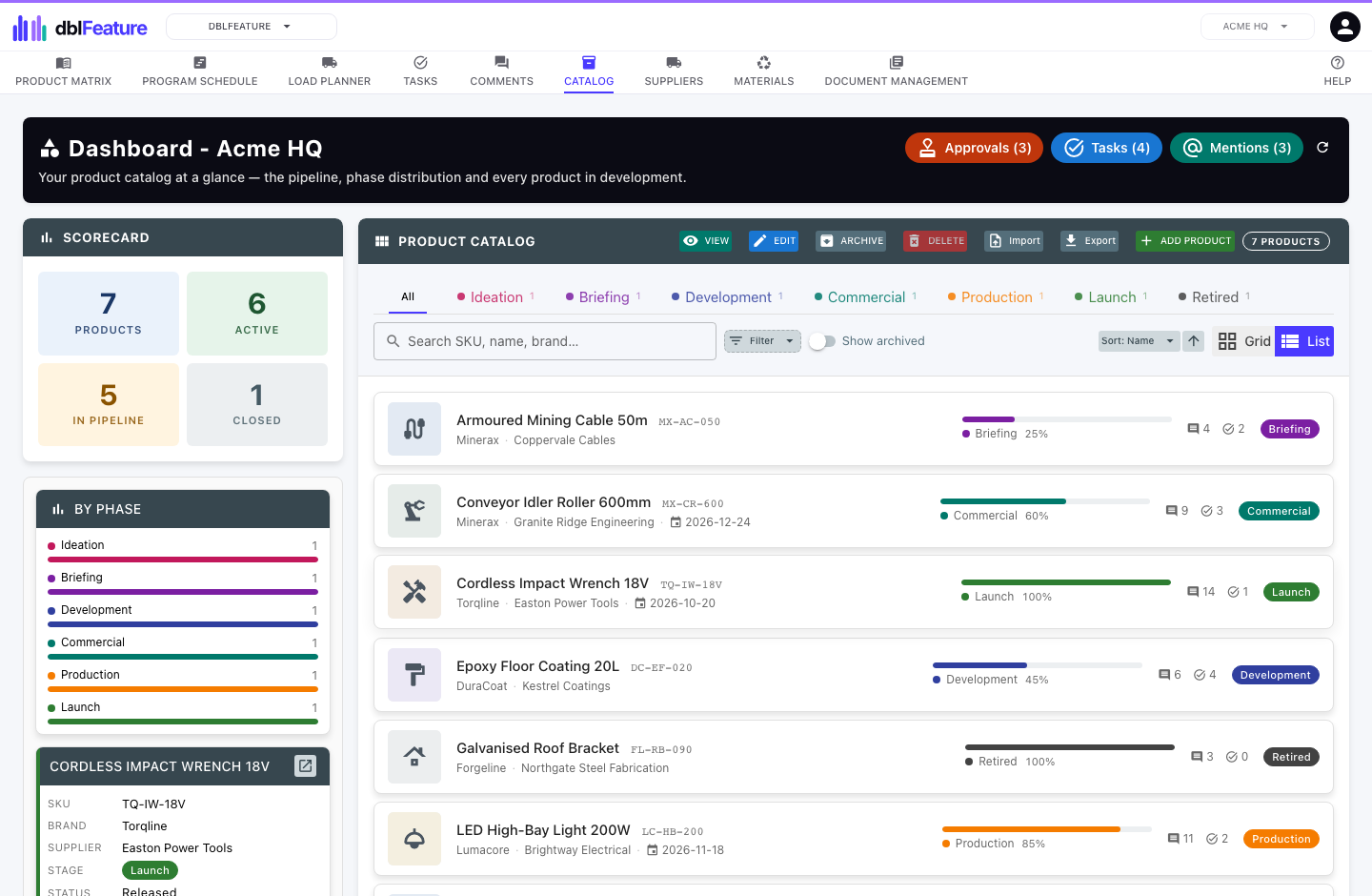Screen dimensions: 1372x896
Task: Open the DBLFEATURE workspace dropdown
Action: (x=252, y=27)
